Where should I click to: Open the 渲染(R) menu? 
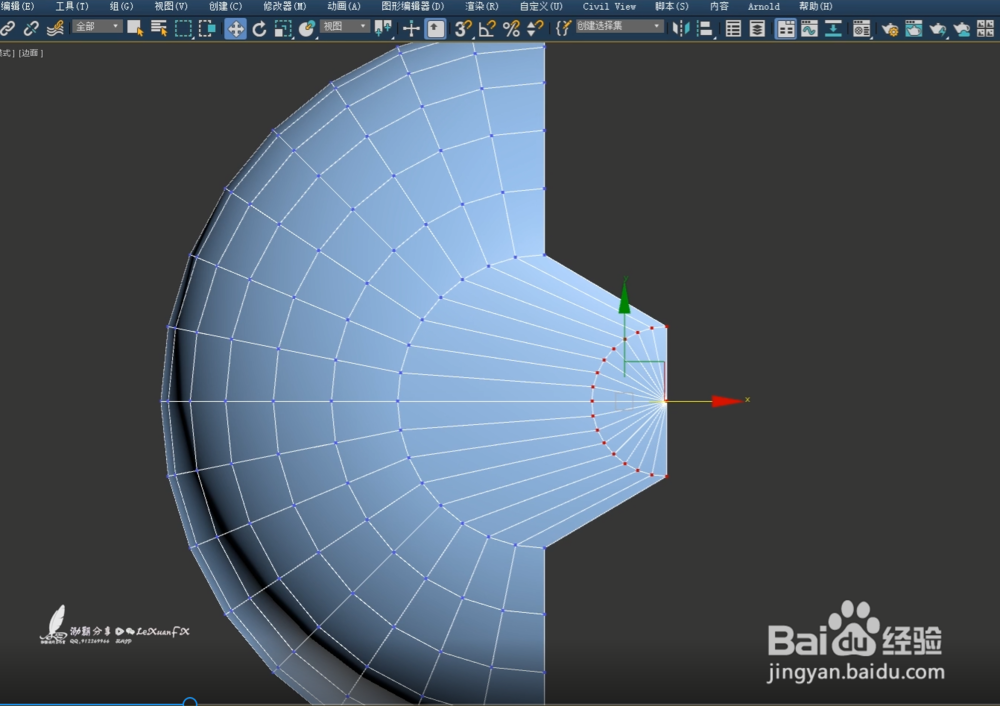click(x=482, y=6)
